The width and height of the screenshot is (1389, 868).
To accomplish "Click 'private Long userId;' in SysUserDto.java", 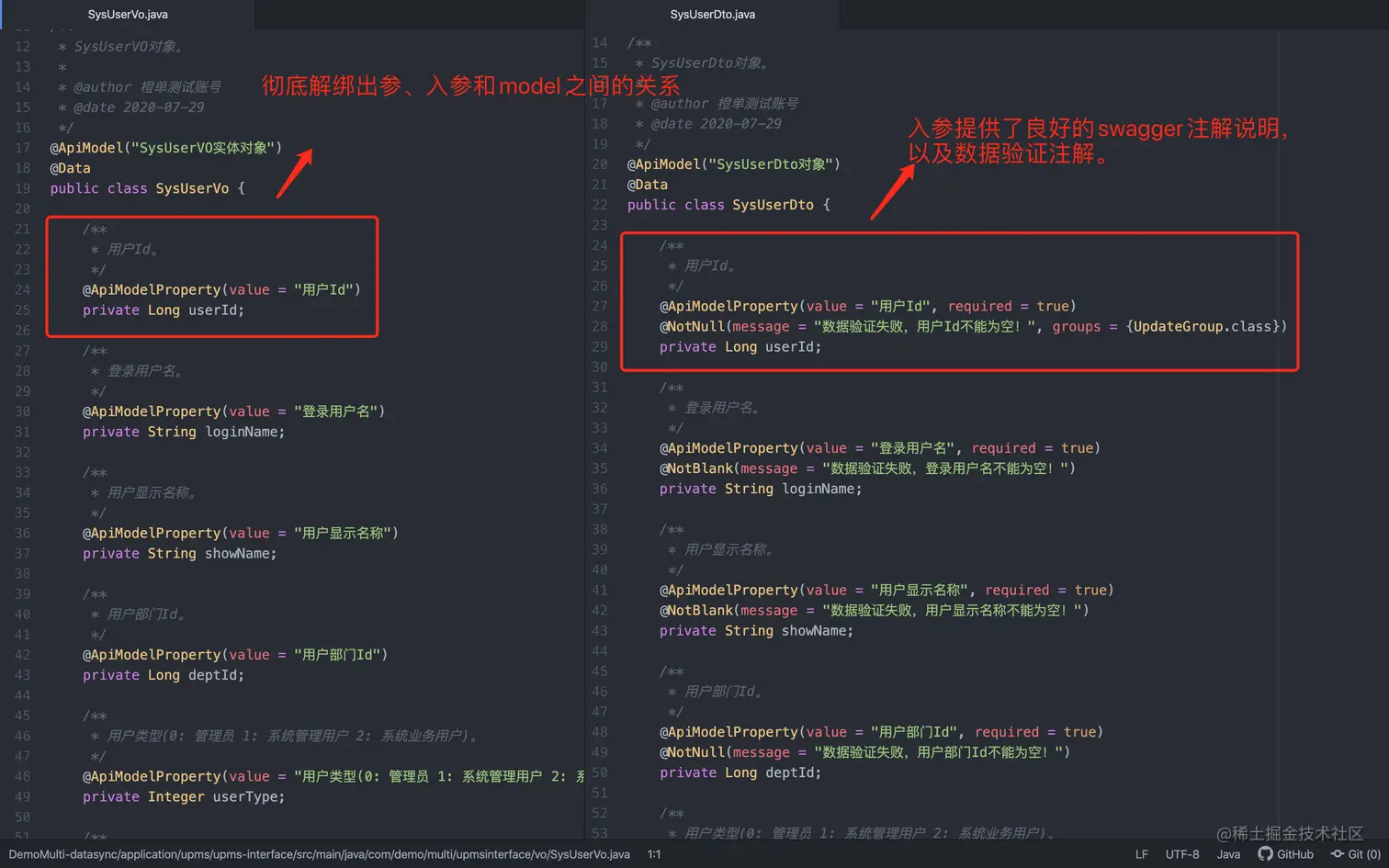I will (740, 347).
